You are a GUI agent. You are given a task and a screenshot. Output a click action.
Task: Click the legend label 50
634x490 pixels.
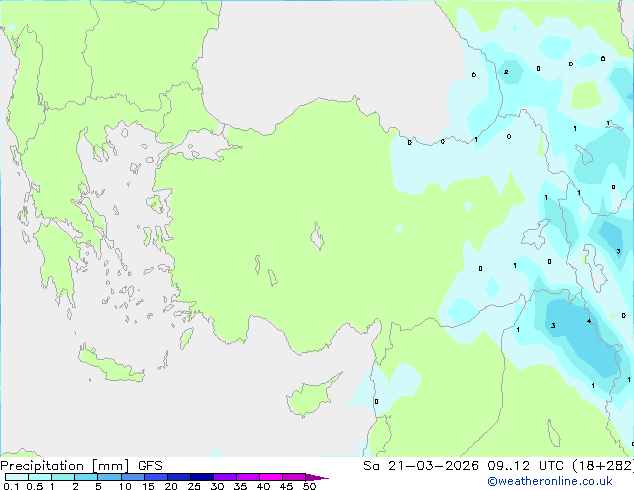309,486
